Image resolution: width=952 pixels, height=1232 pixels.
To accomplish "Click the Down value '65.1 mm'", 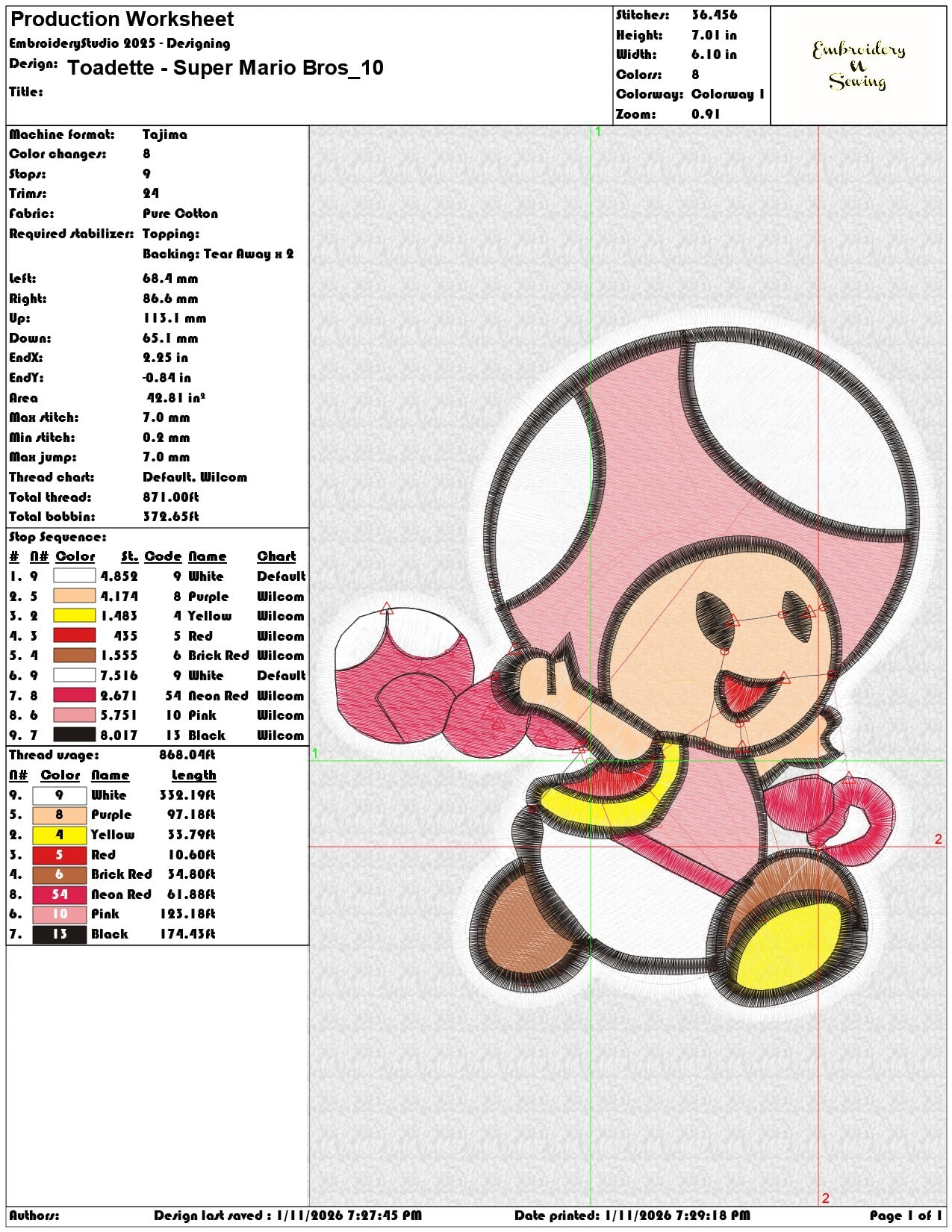I will click(170, 338).
